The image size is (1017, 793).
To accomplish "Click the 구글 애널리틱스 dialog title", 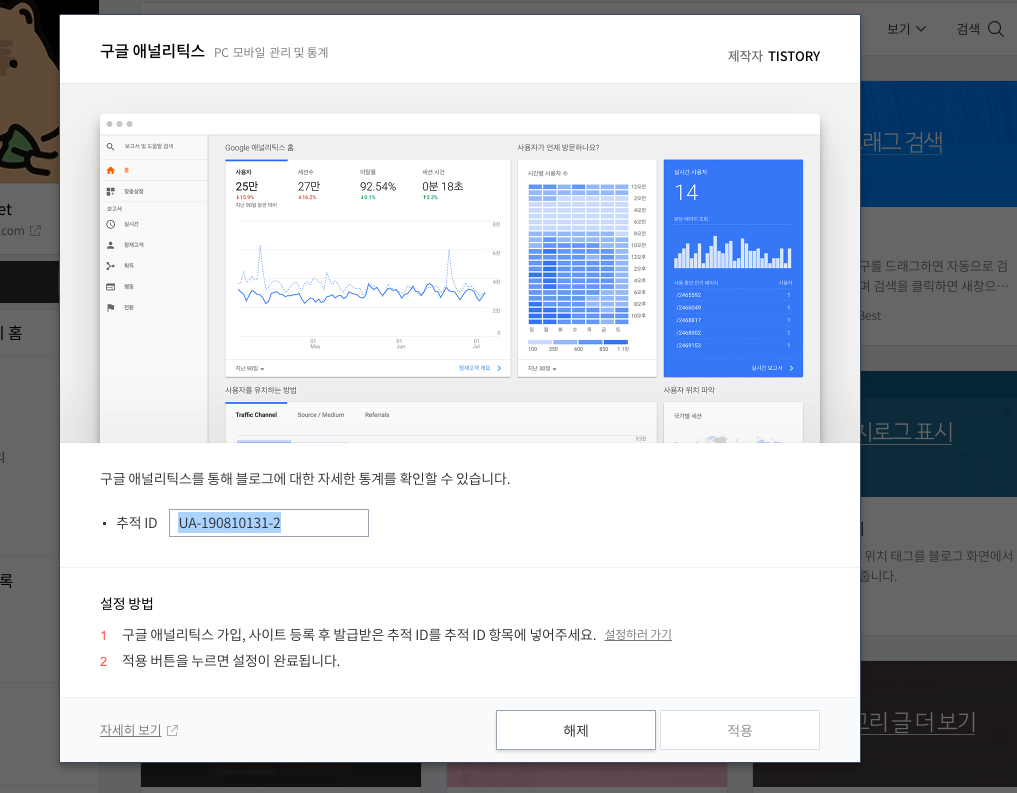I will 152,51.
